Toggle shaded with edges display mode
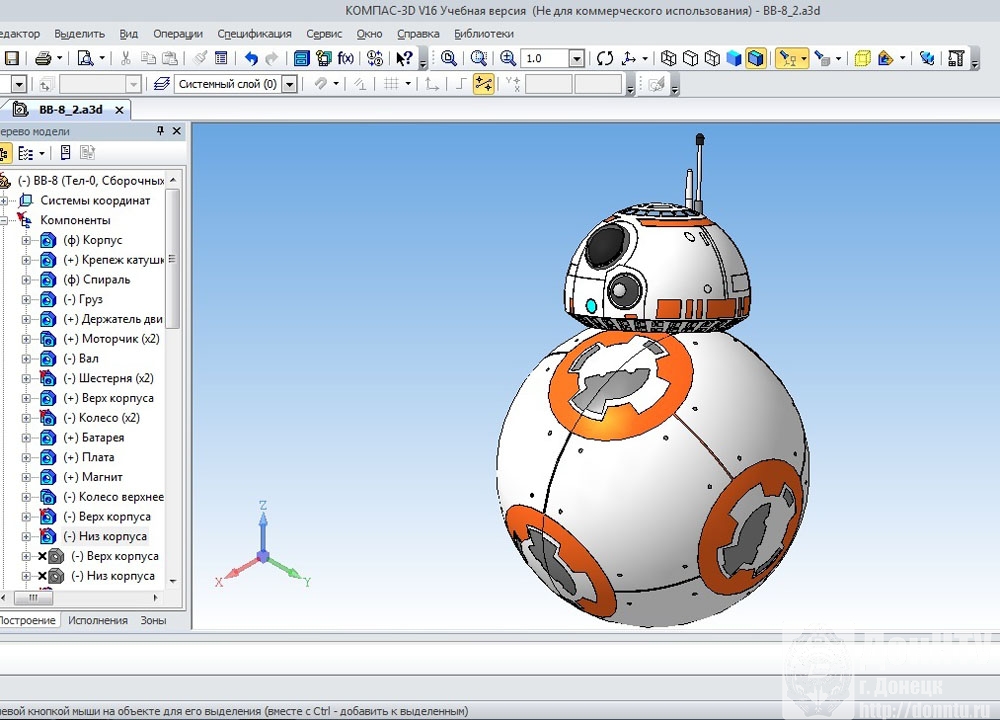 click(756, 59)
